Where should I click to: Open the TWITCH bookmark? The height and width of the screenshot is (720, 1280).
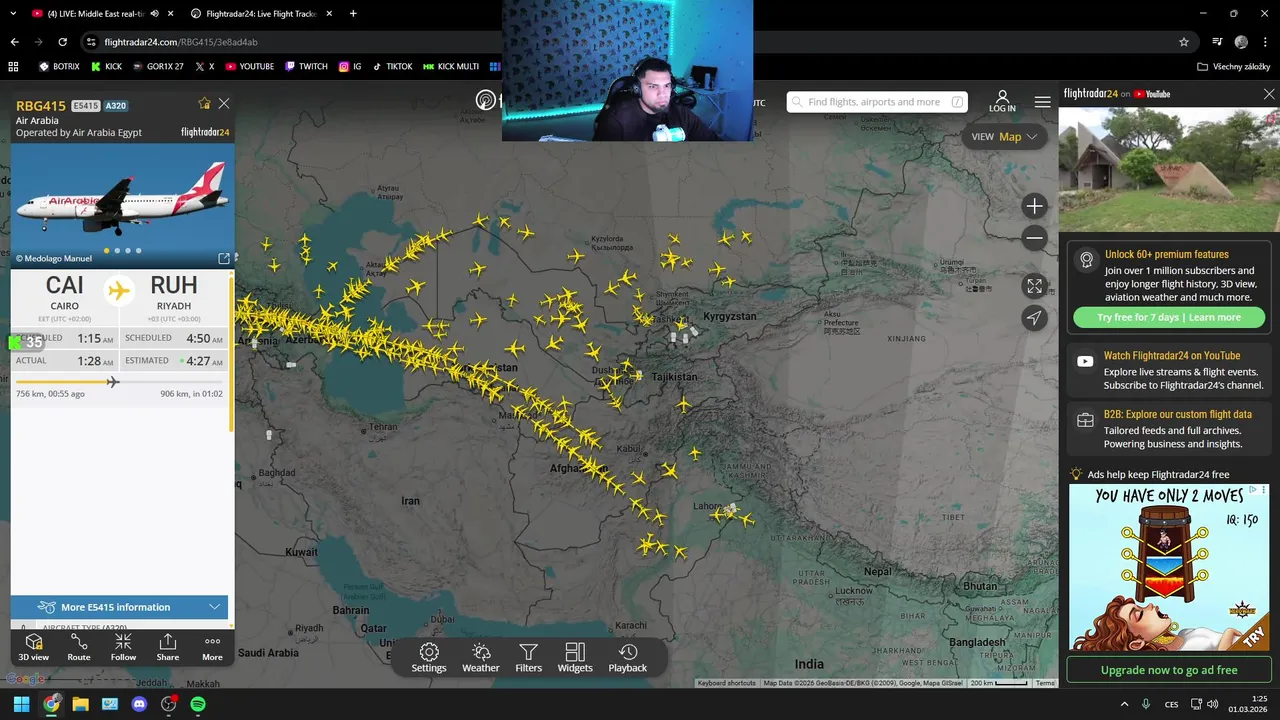306,67
